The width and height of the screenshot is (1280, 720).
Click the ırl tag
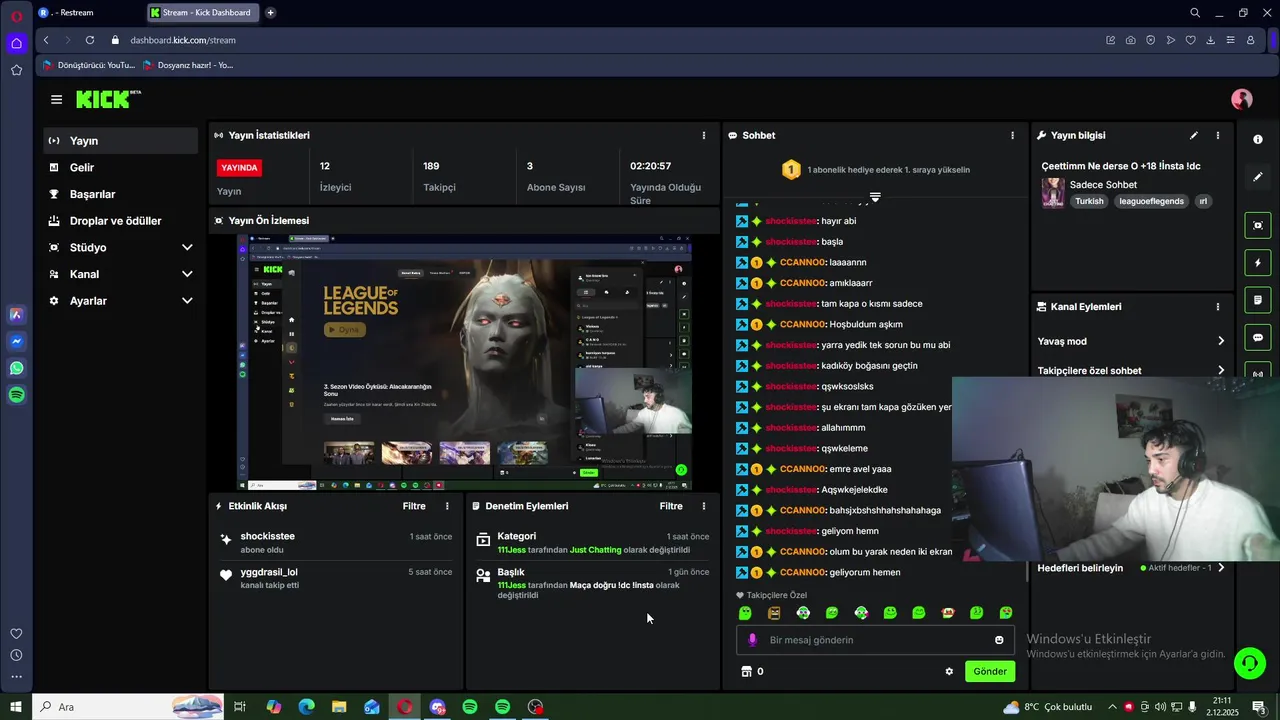point(1203,201)
